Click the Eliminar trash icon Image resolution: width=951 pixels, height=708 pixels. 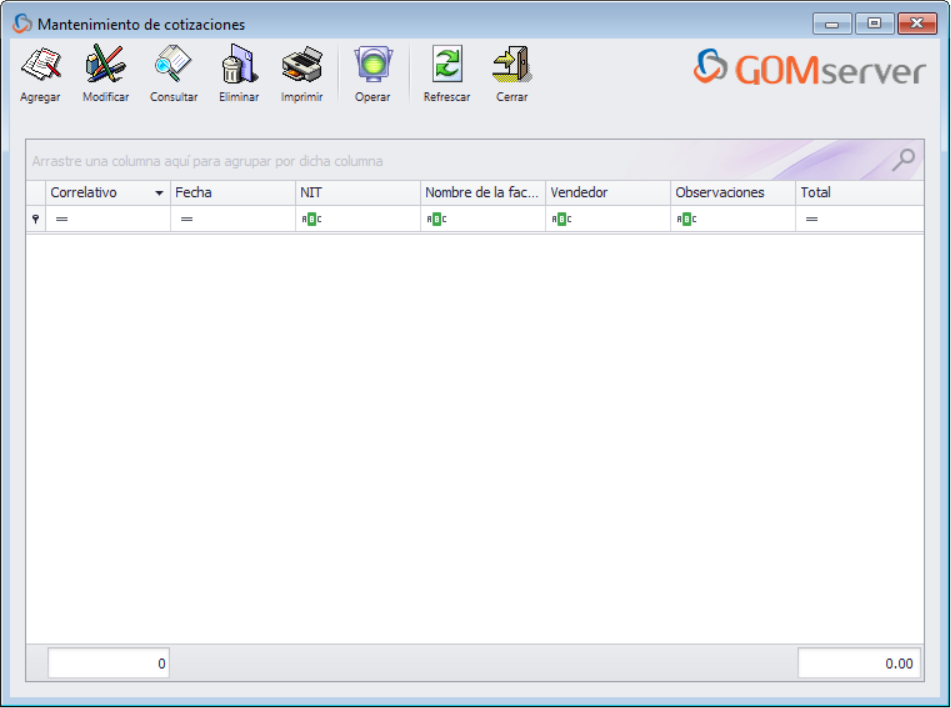[x=238, y=66]
